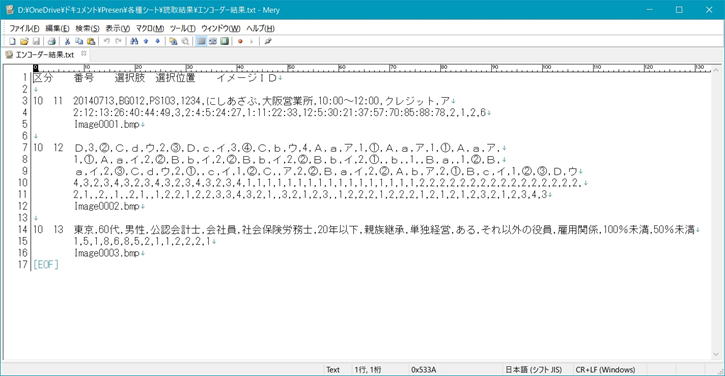The image size is (725, 376).
Task: Click the Cut scissors icon
Action: (x=68, y=41)
